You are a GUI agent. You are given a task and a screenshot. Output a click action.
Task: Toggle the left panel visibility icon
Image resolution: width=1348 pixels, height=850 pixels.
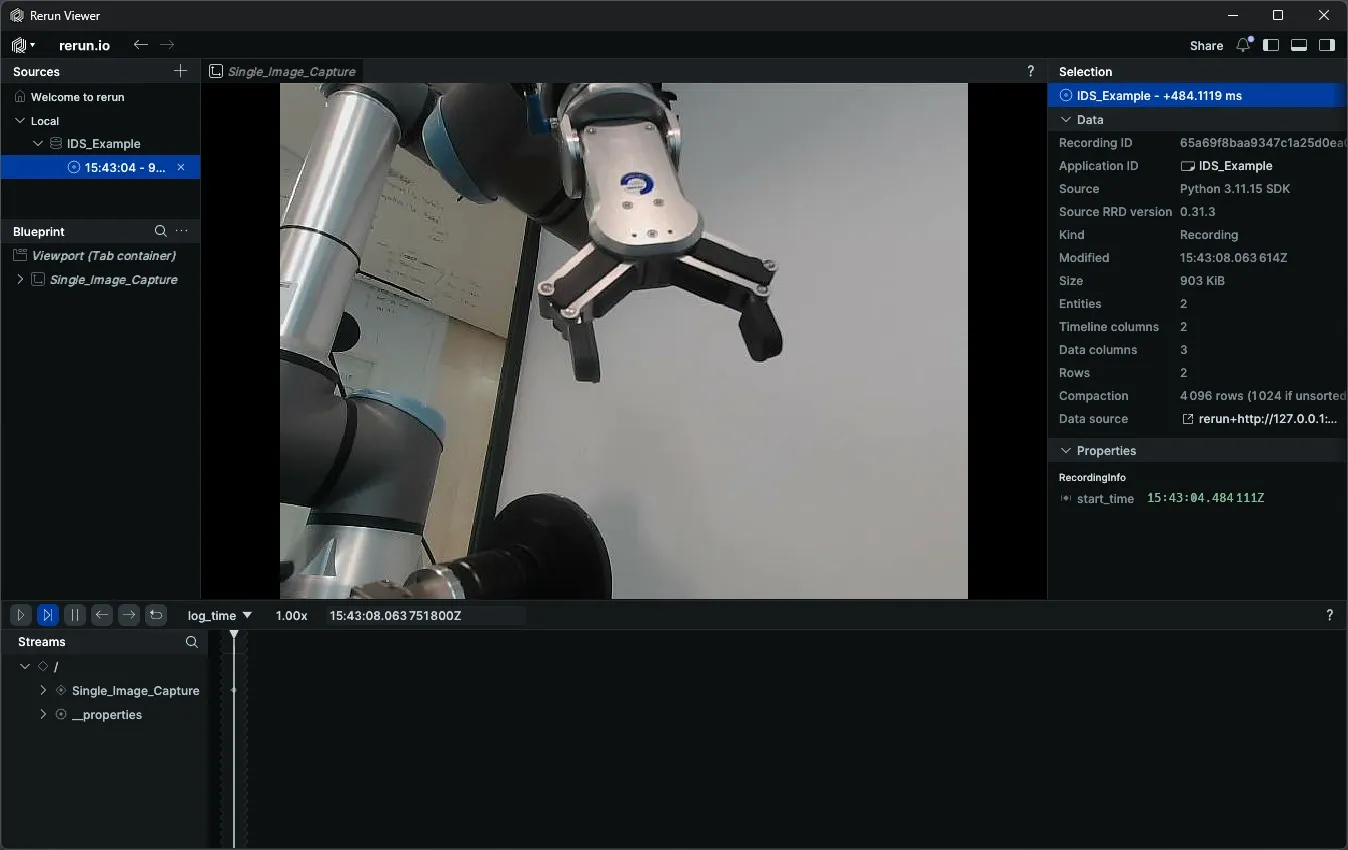1271,45
